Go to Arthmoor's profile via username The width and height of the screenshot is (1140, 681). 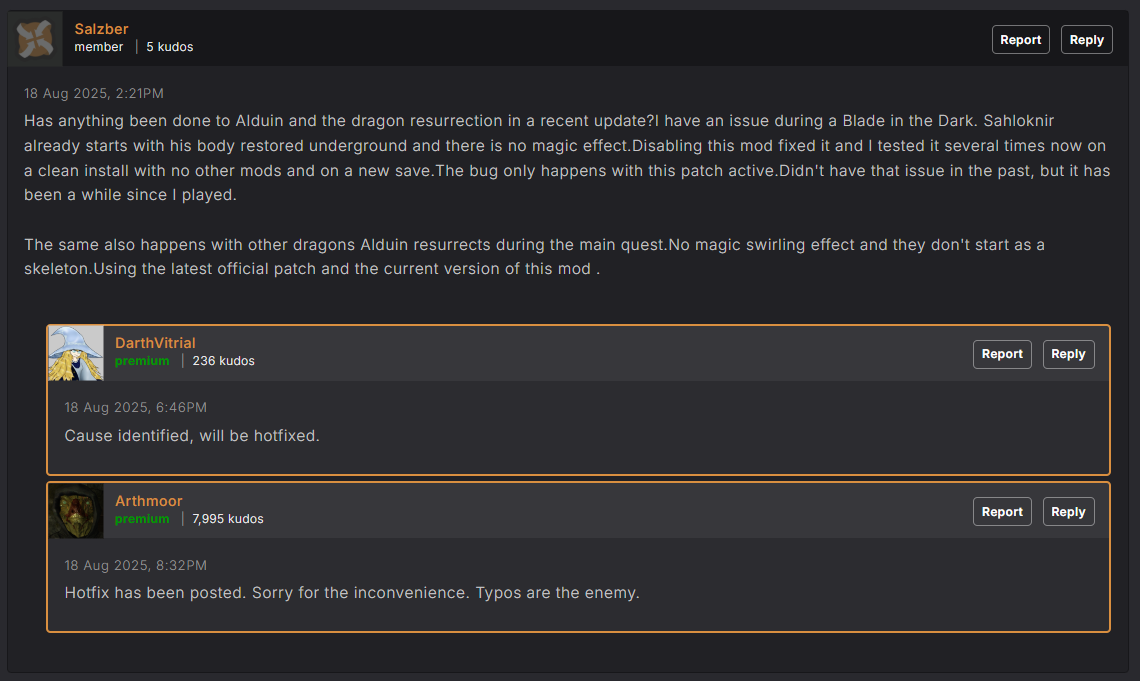[149, 501]
